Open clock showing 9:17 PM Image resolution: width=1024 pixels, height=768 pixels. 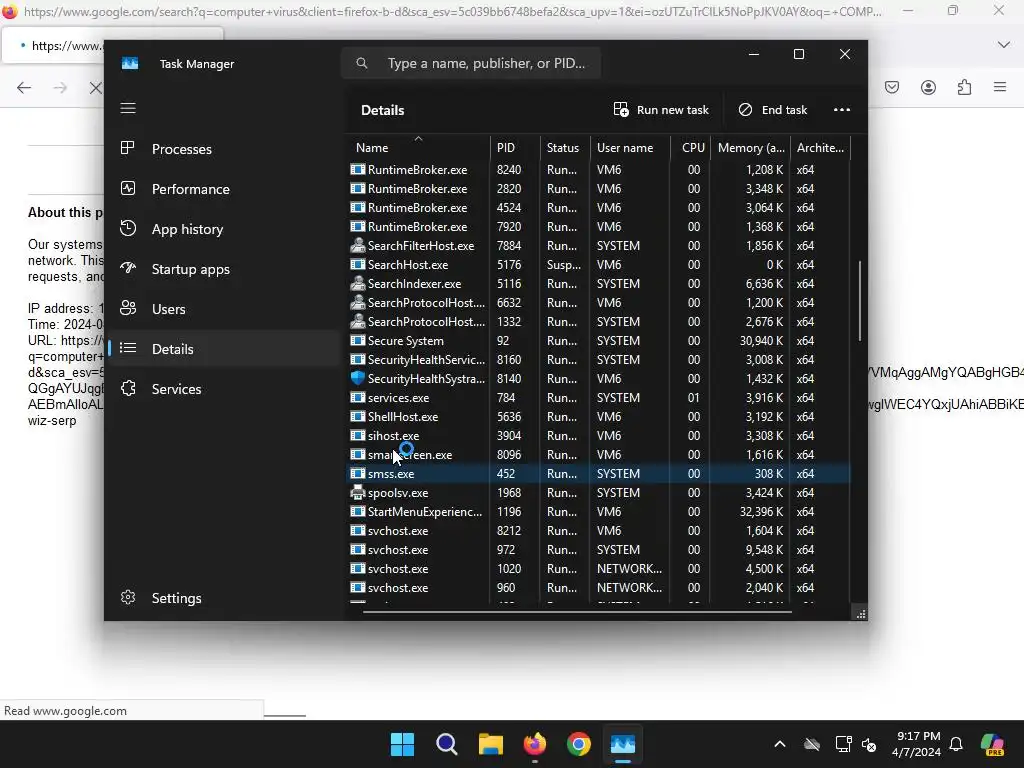pyautogui.click(x=918, y=744)
